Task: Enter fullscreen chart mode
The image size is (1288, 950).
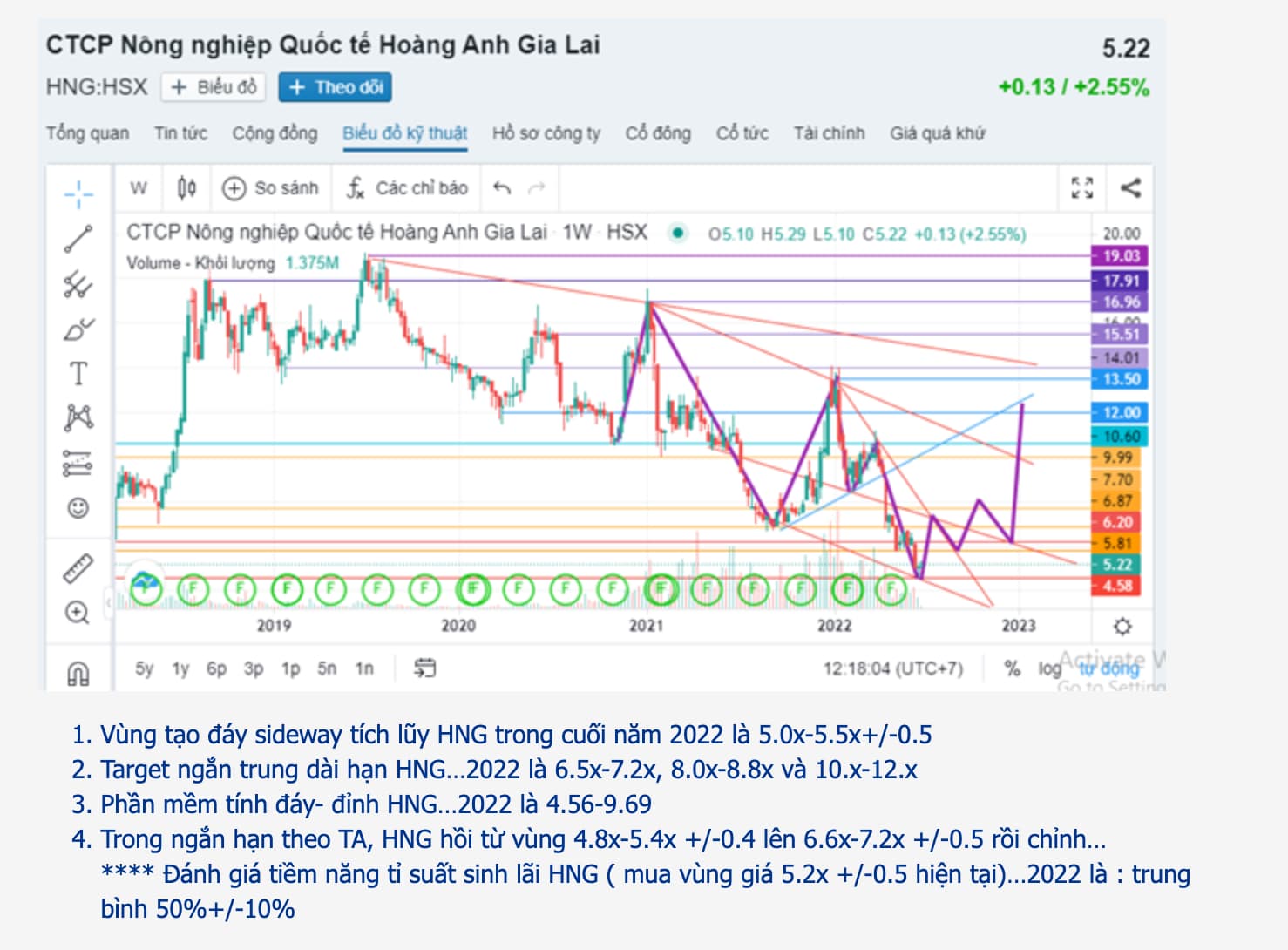Action: [x=1082, y=187]
